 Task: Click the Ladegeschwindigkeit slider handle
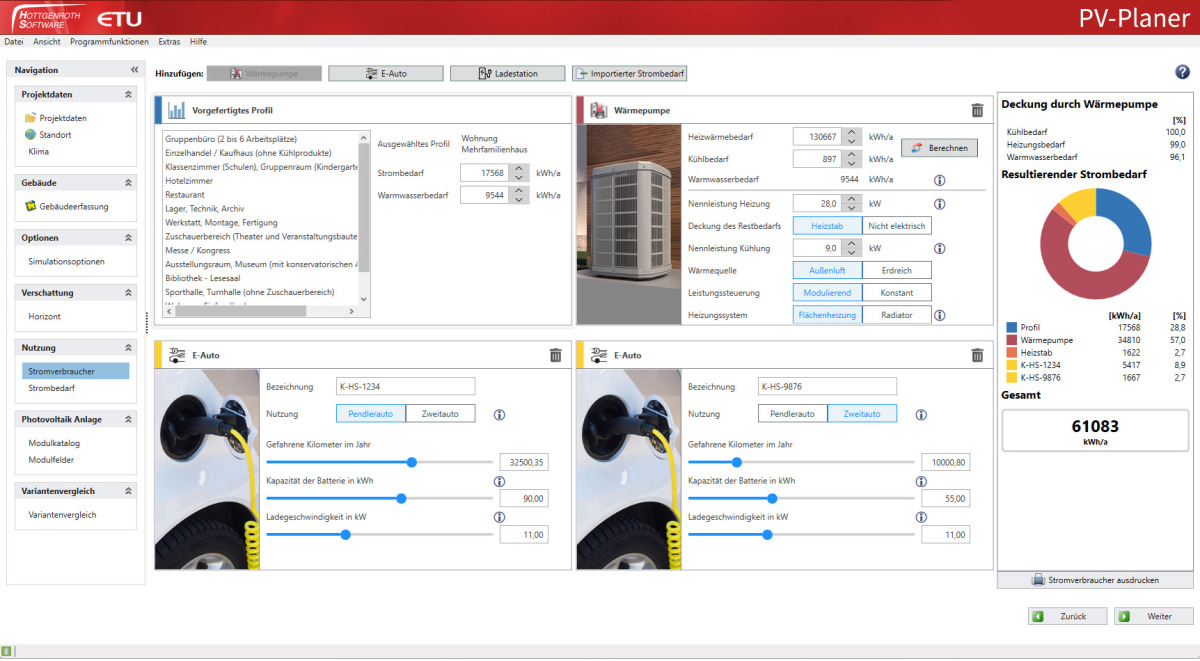(345, 534)
